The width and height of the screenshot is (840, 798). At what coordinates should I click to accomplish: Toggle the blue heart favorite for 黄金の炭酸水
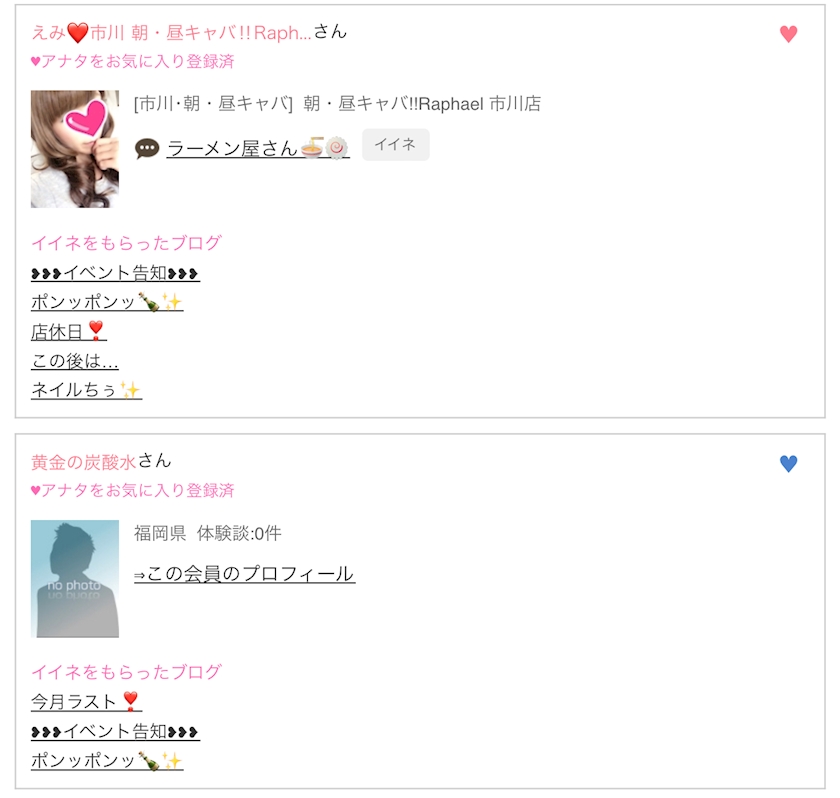[788, 463]
